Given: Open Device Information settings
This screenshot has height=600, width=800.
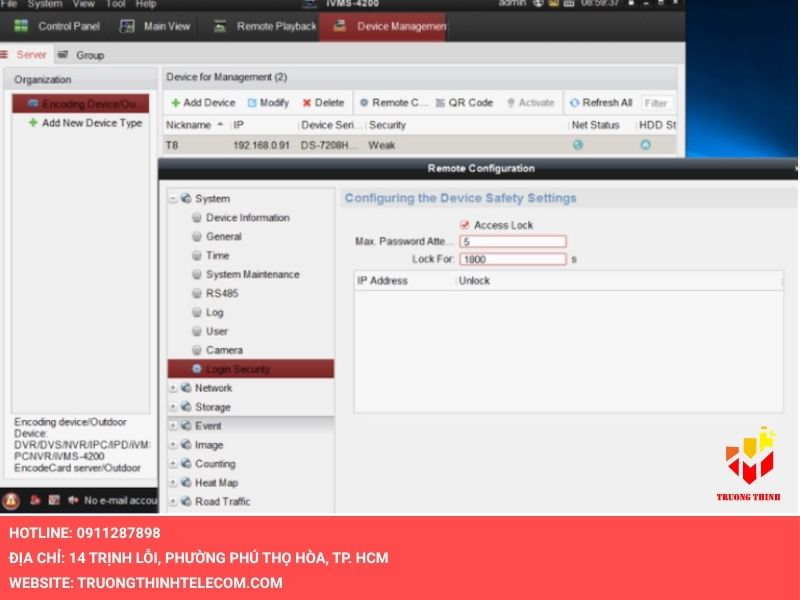Looking at the screenshot, I should (247, 218).
